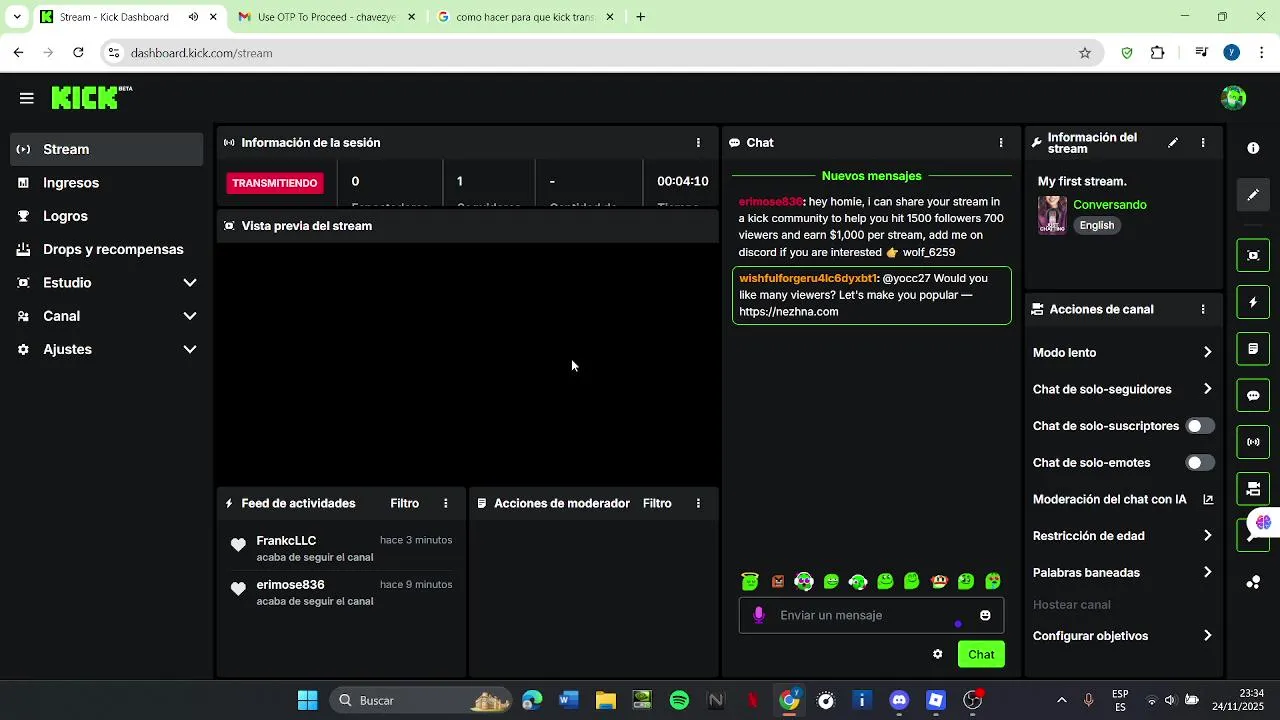Screen dimensions: 1280x720
Task: Click the brain extension bubble icon
Action: (1263, 523)
